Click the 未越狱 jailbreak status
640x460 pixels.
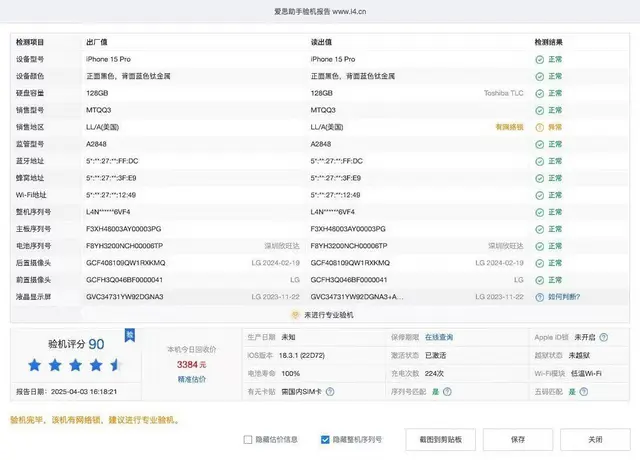tap(579, 356)
